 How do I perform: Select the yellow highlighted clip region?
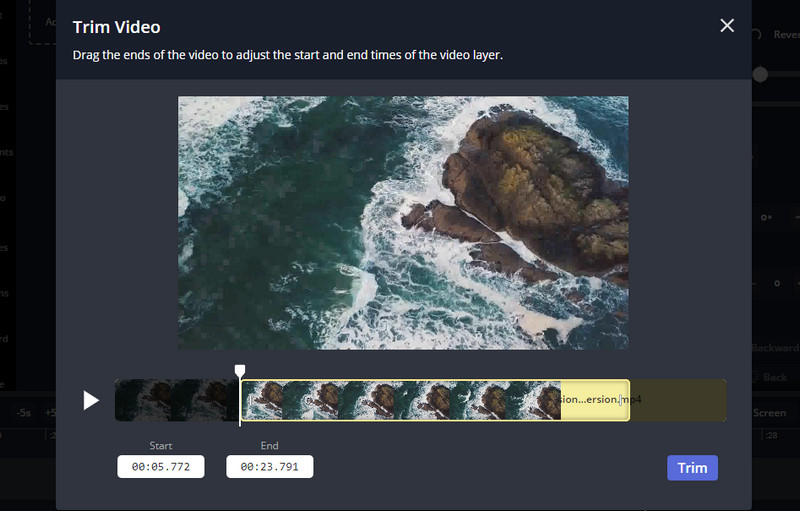(x=400, y=400)
